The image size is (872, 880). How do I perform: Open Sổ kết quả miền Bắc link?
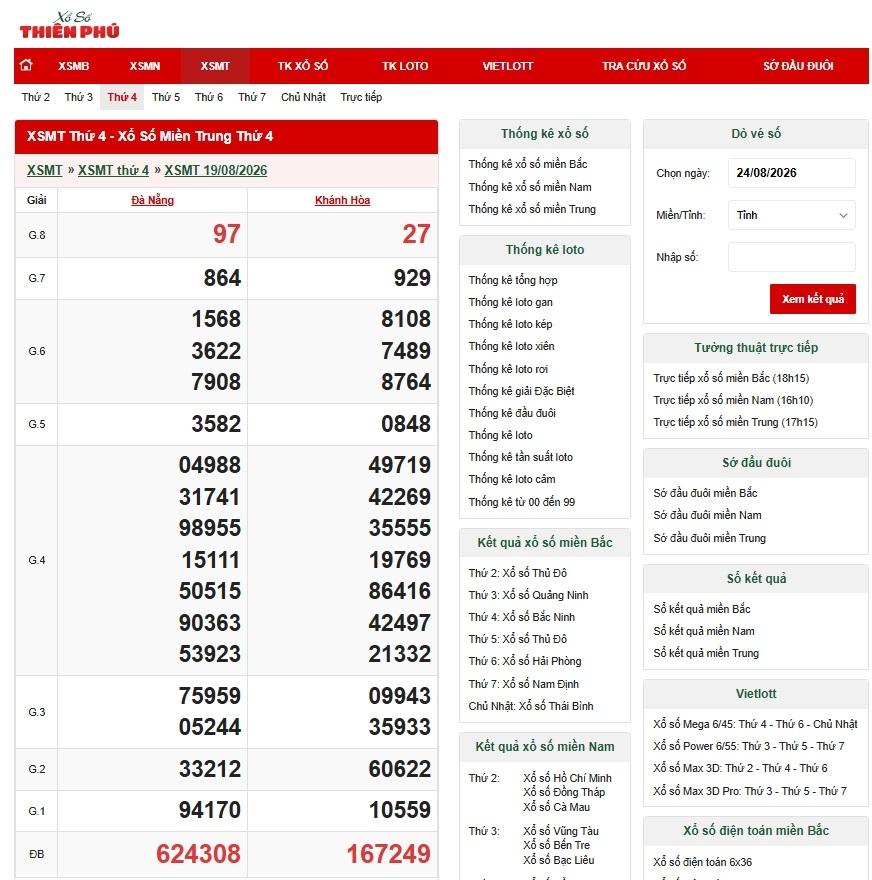pos(701,609)
